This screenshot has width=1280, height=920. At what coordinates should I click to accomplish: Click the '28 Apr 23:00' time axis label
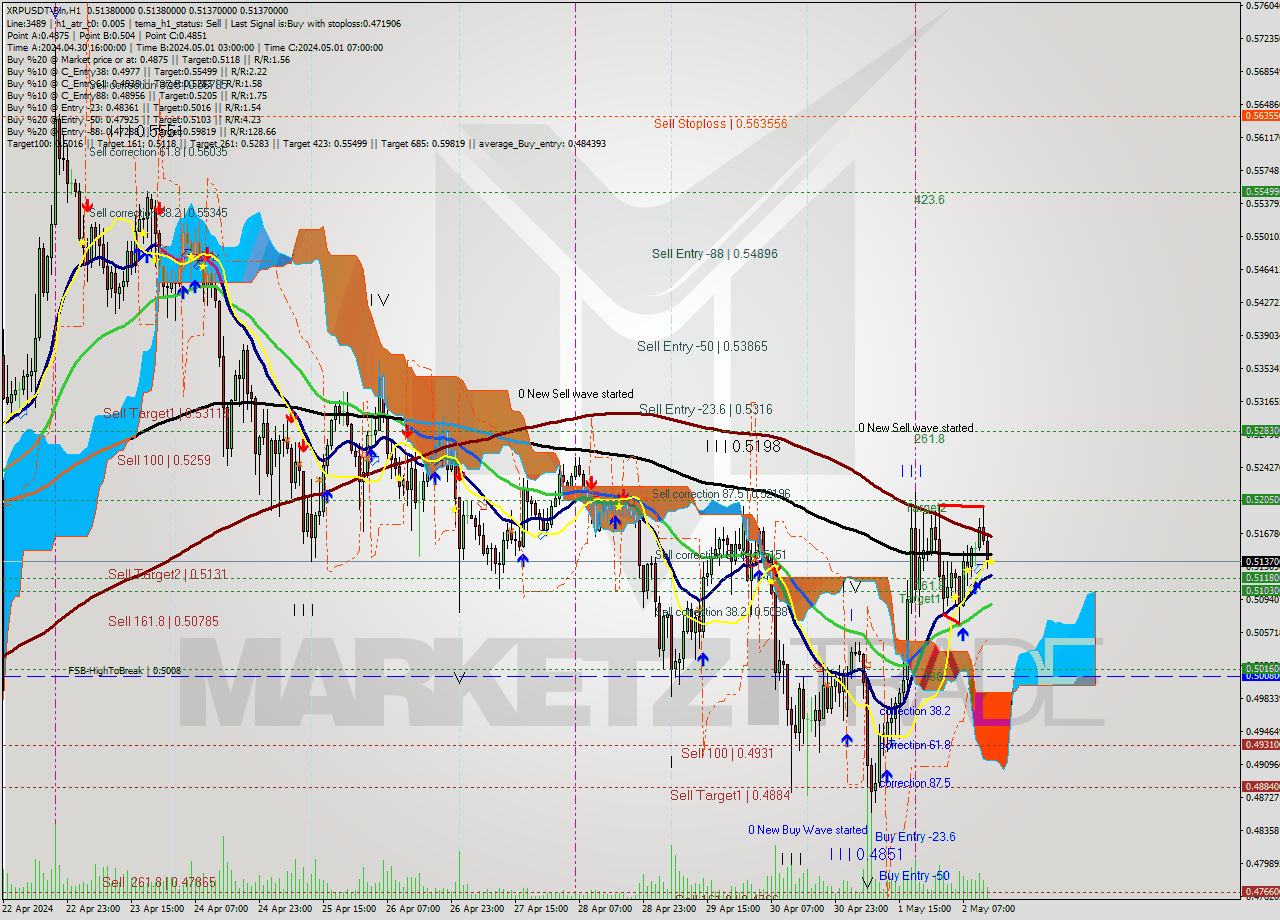click(x=670, y=909)
